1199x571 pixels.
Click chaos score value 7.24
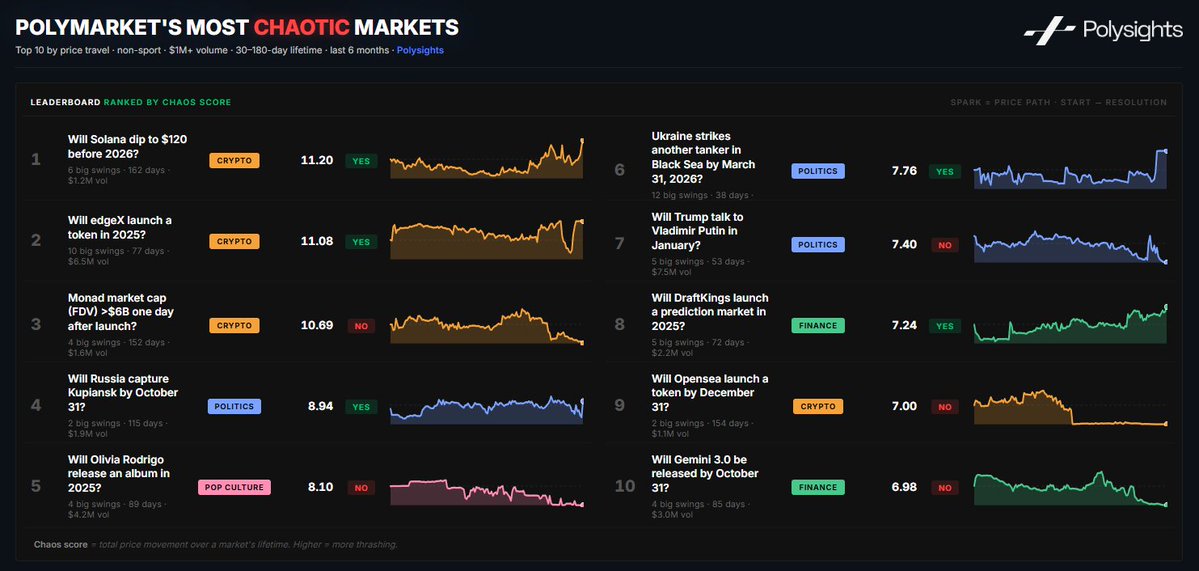904,326
